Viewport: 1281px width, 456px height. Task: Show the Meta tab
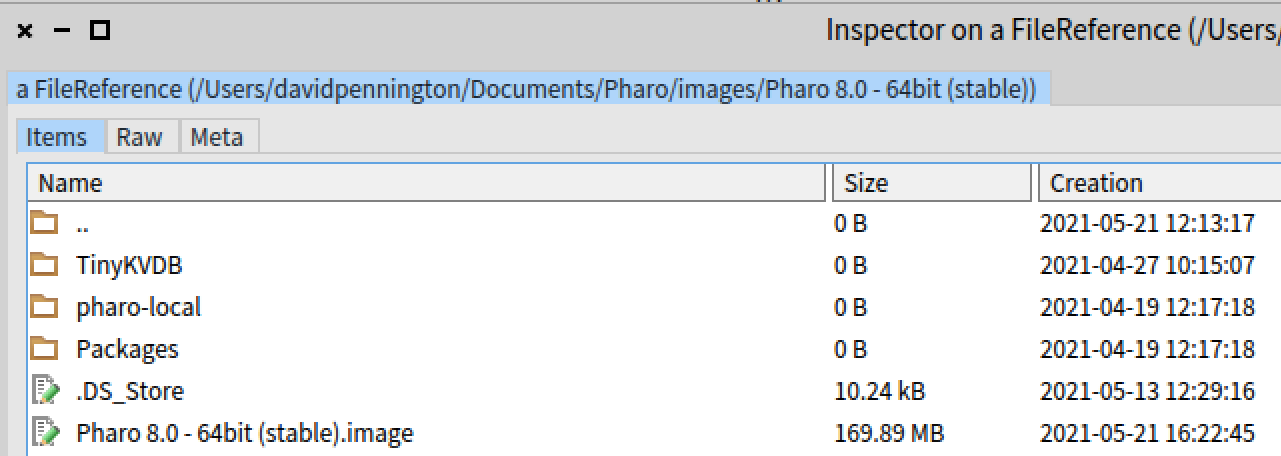(216, 137)
